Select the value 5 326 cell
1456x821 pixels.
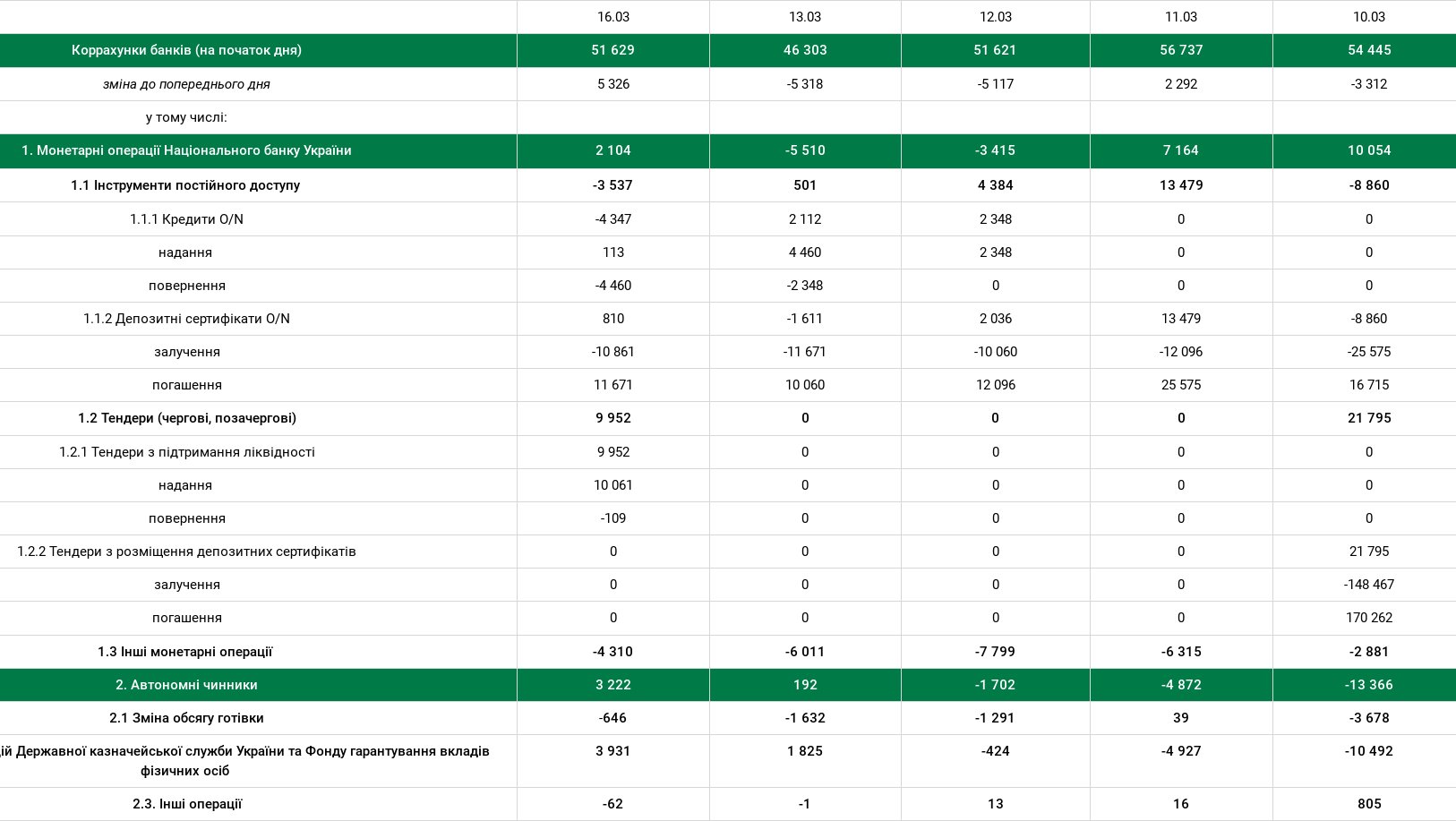click(x=612, y=84)
